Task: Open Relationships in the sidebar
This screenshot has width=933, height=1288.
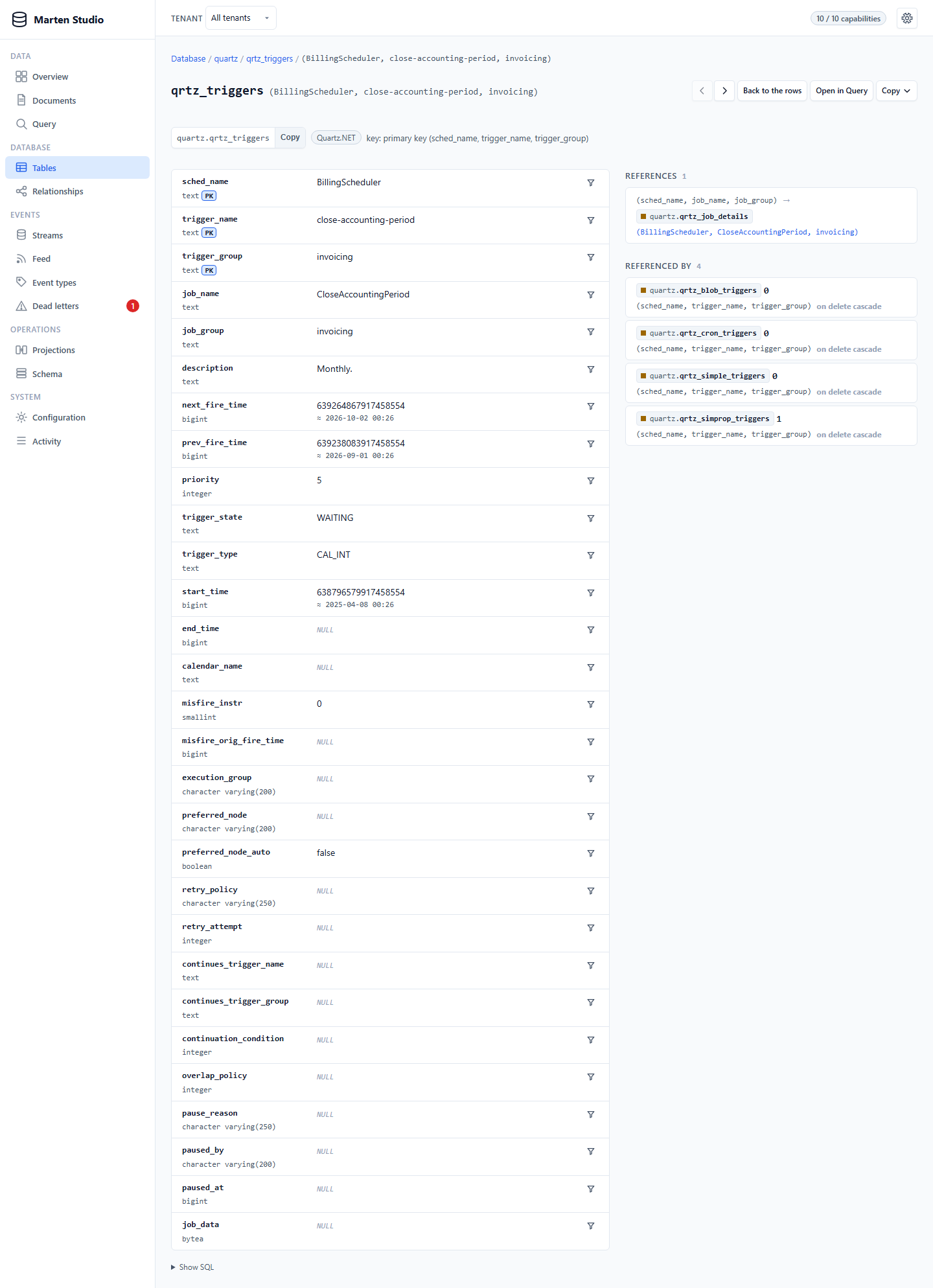Action: coord(77,191)
